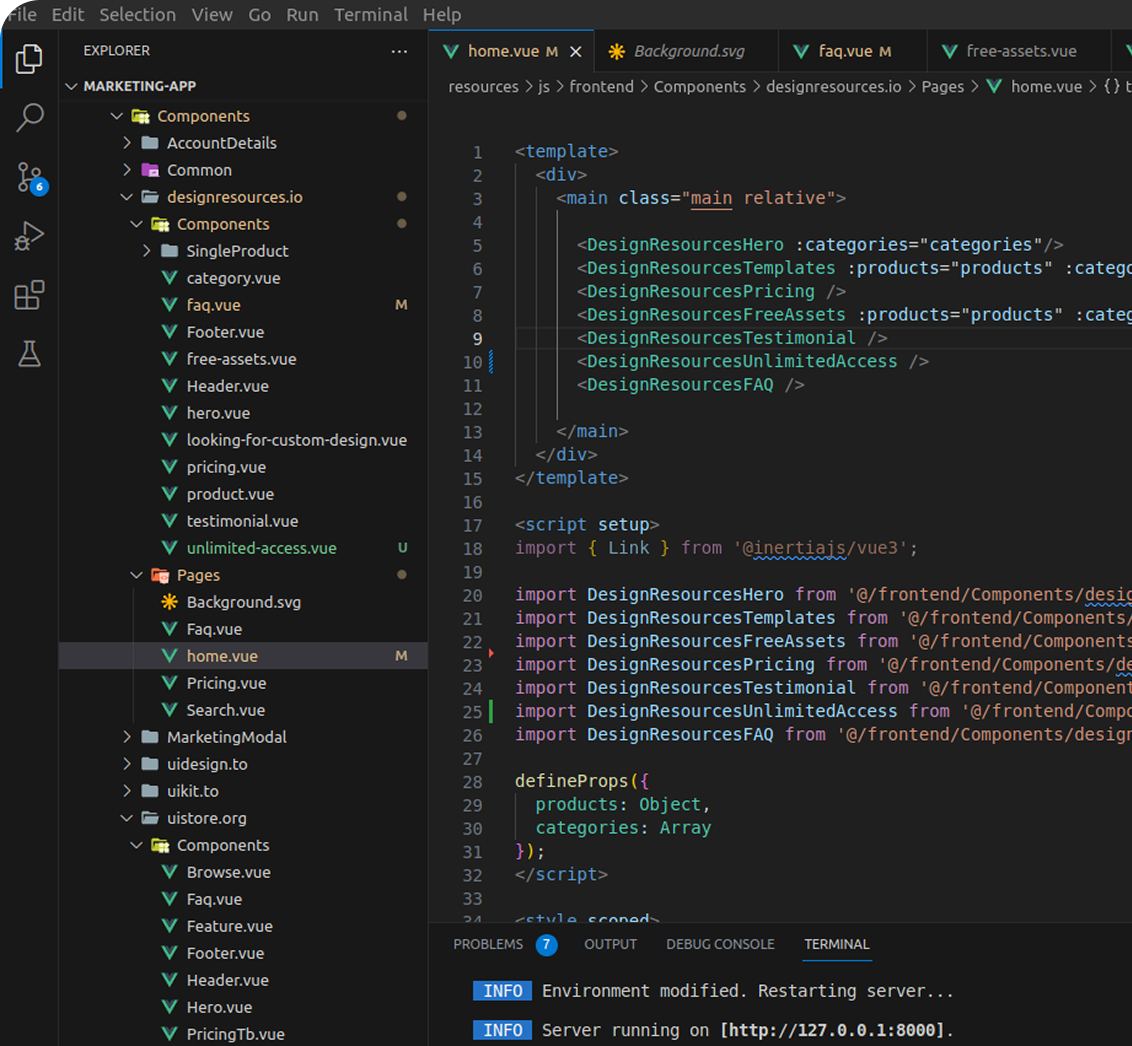
Task: Switch to the PROBLEMS panel tab
Action: tap(488, 944)
